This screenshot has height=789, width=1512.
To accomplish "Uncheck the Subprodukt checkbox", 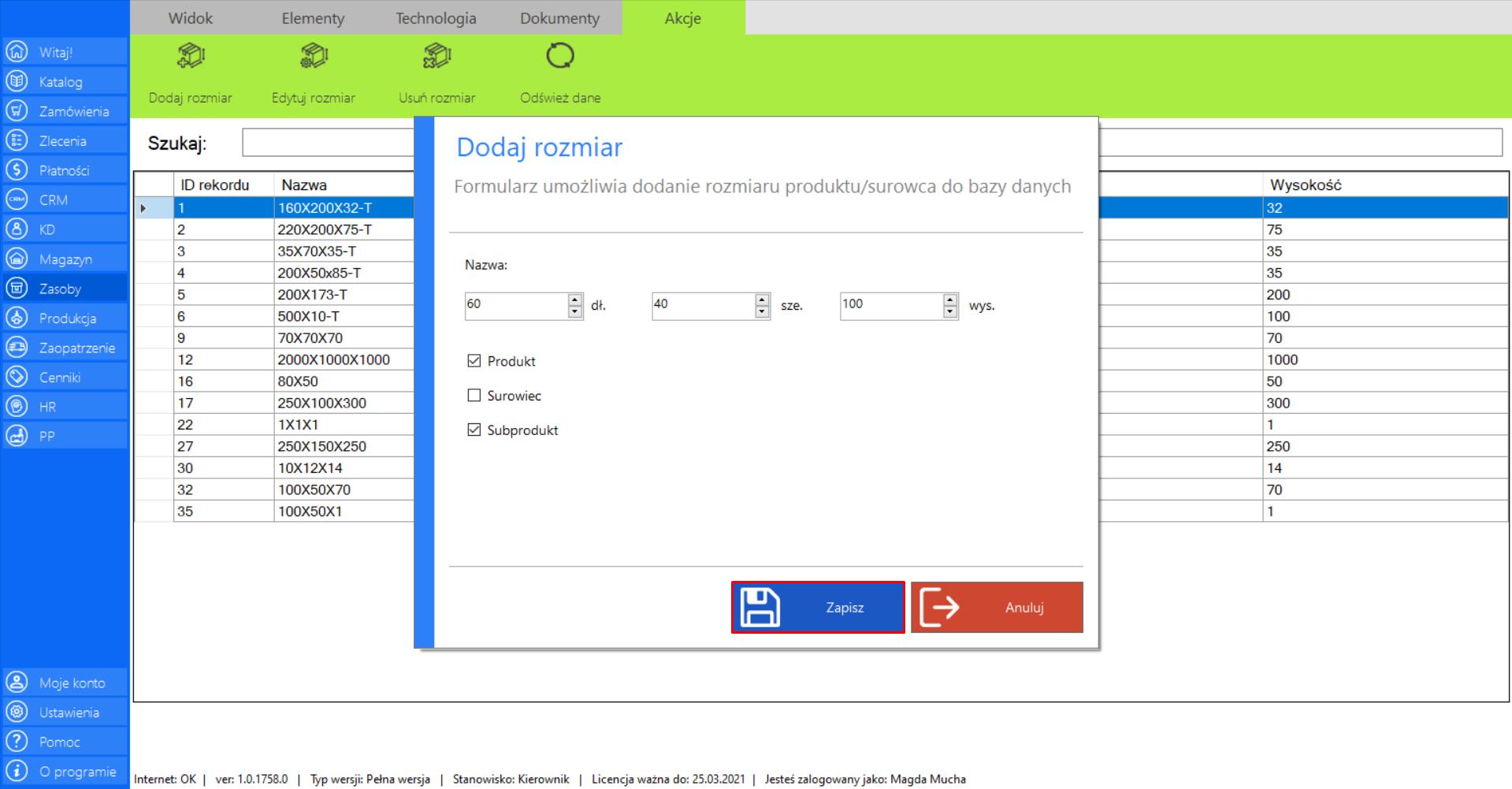I will tap(474, 430).
